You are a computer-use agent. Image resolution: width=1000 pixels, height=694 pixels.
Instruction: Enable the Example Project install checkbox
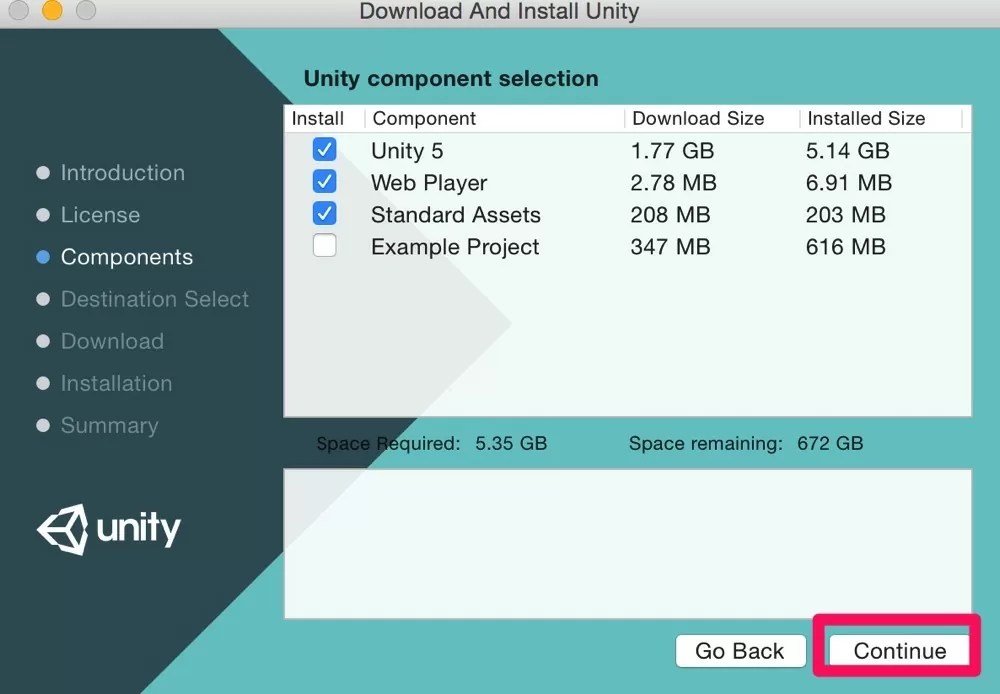325,246
